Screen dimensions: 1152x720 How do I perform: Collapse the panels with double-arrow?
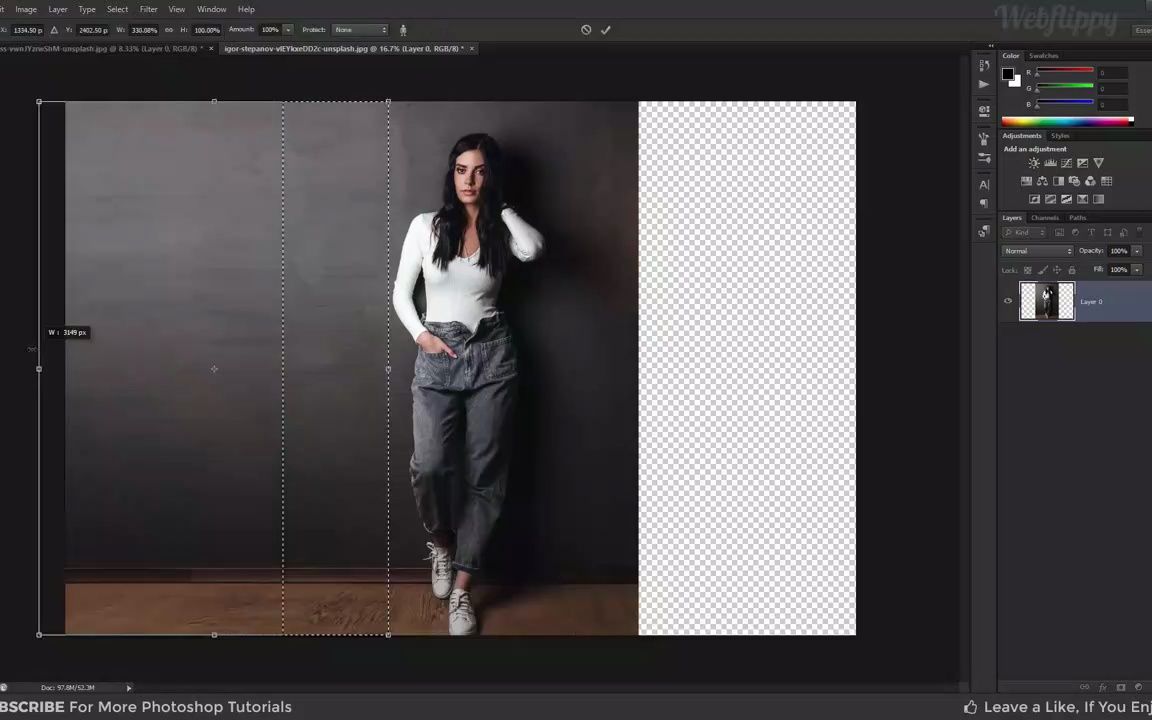(991, 46)
